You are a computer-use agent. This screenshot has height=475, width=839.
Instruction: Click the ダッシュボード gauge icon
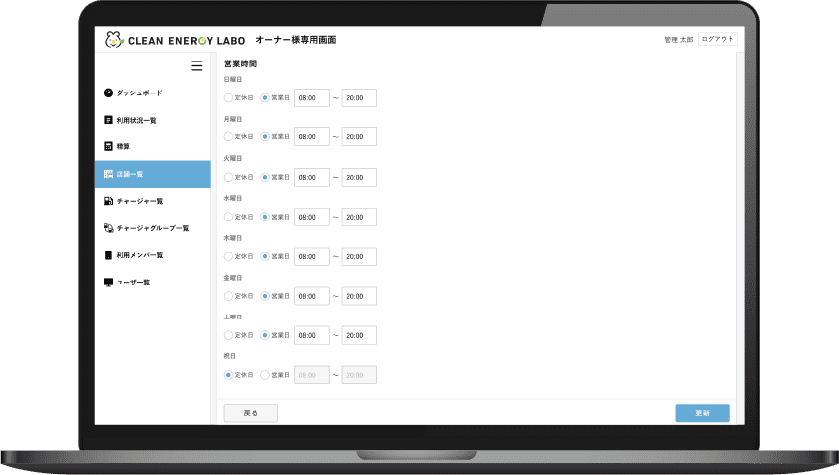(108, 93)
